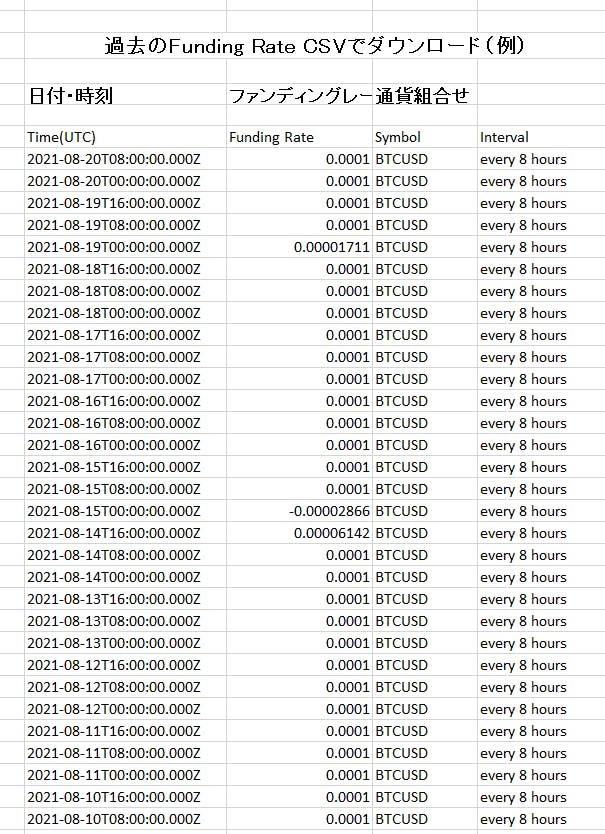605x834 pixels.
Task: Select the timestamp cell 2021-08-19T00:00:00.000Z
Action: point(114,247)
